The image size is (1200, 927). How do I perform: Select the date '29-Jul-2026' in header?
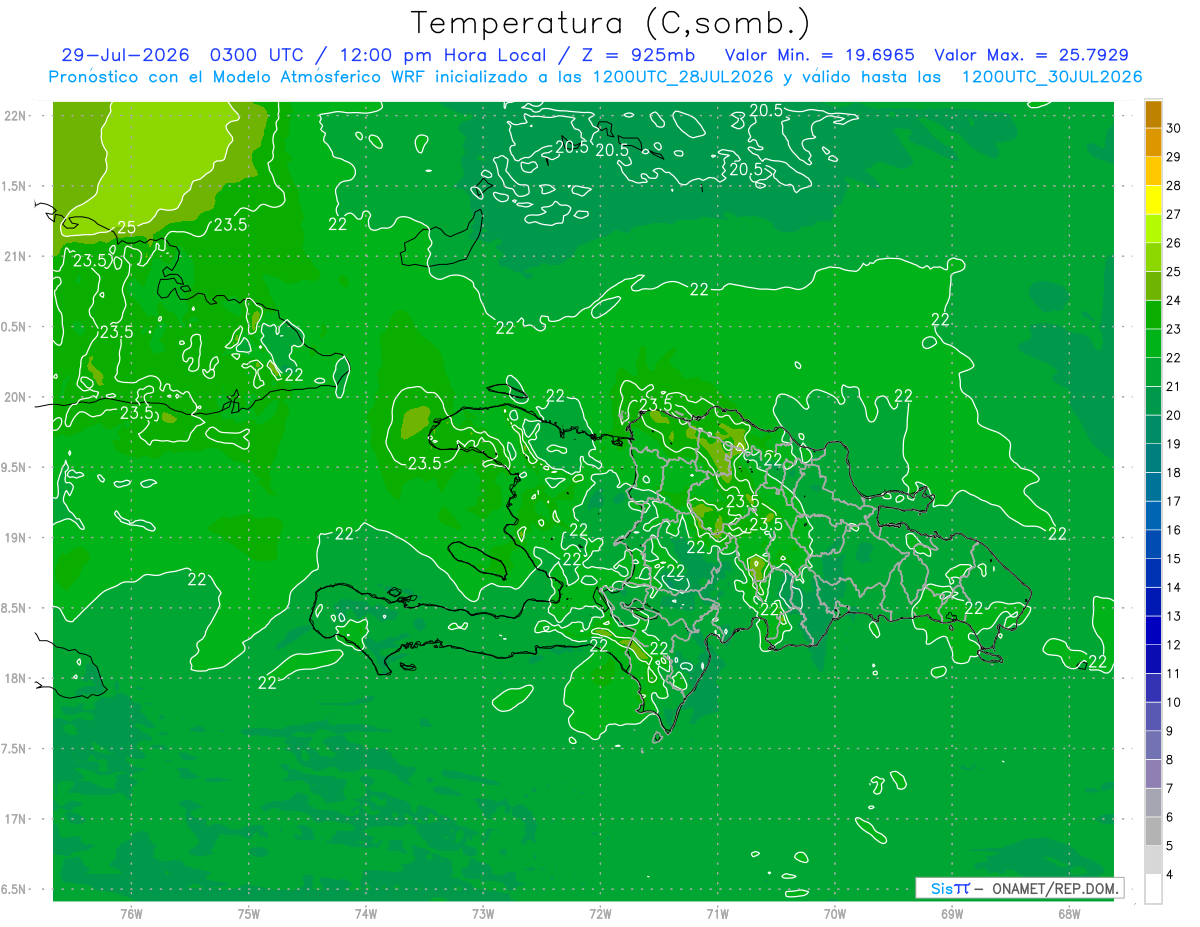(x=127, y=55)
